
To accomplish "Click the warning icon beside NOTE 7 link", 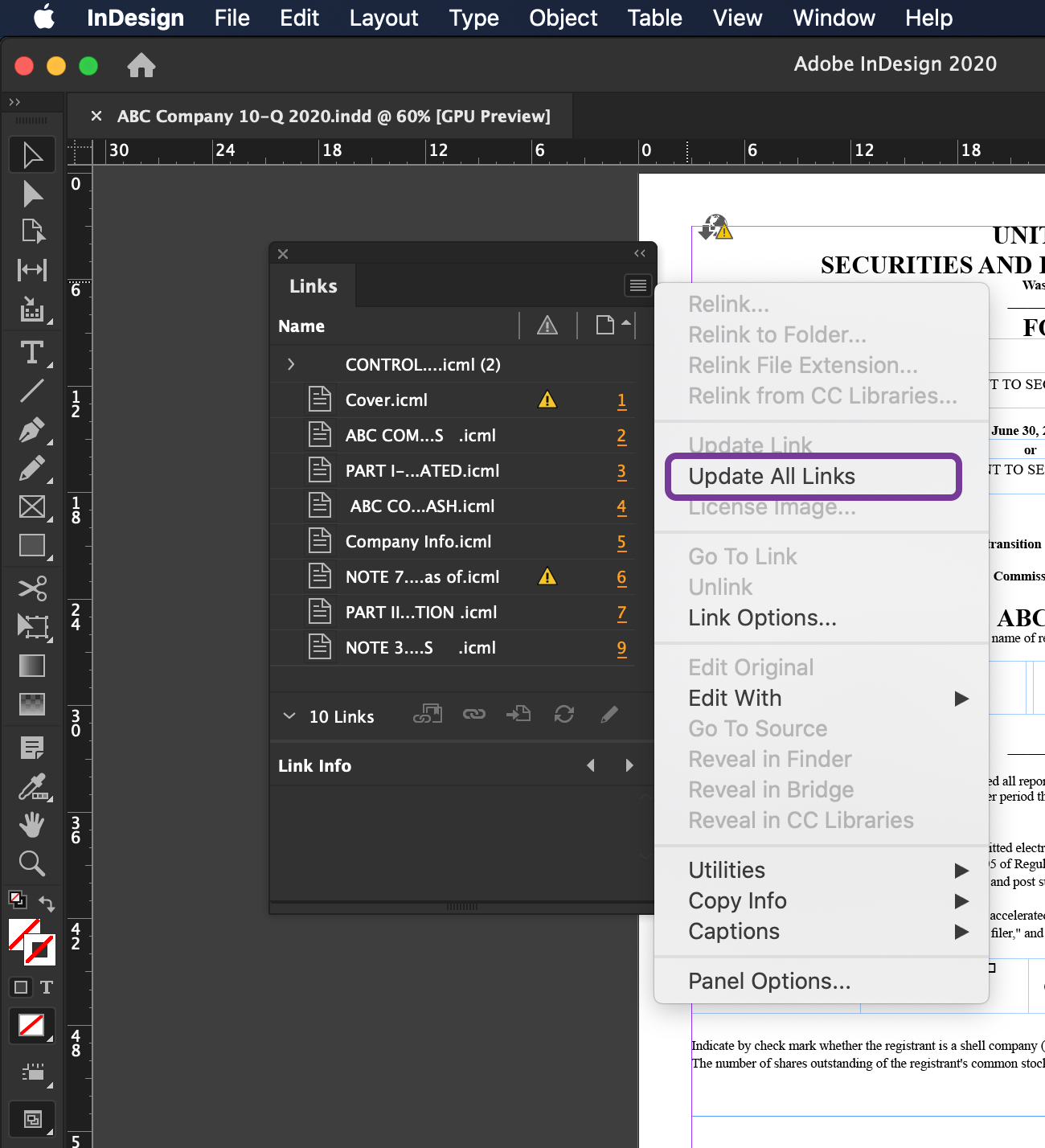I will [x=547, y=576].
